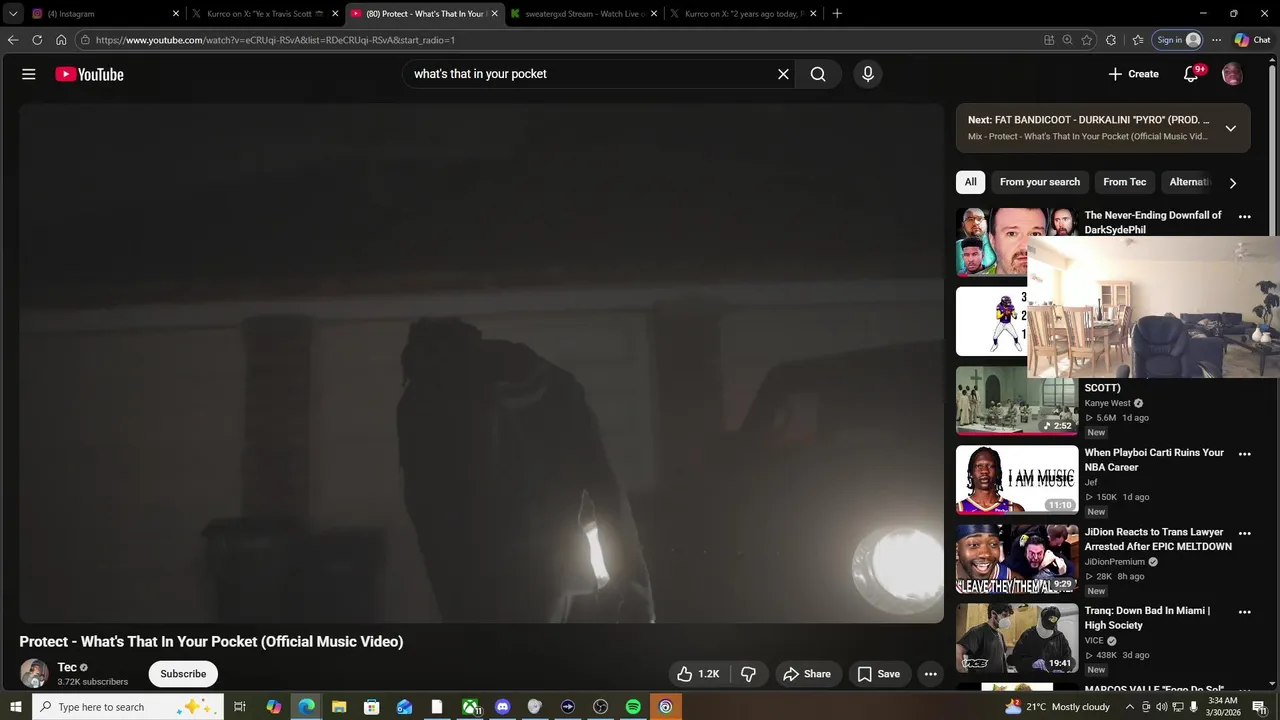Go to YouTube home via logo
The width and height of the screenshot is (1280, 720).
[89, 74]
